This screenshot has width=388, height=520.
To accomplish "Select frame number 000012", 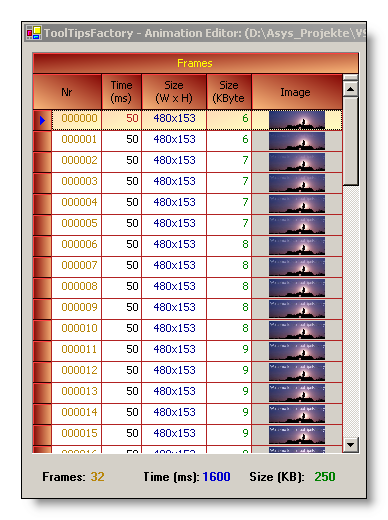I will 79,370.
